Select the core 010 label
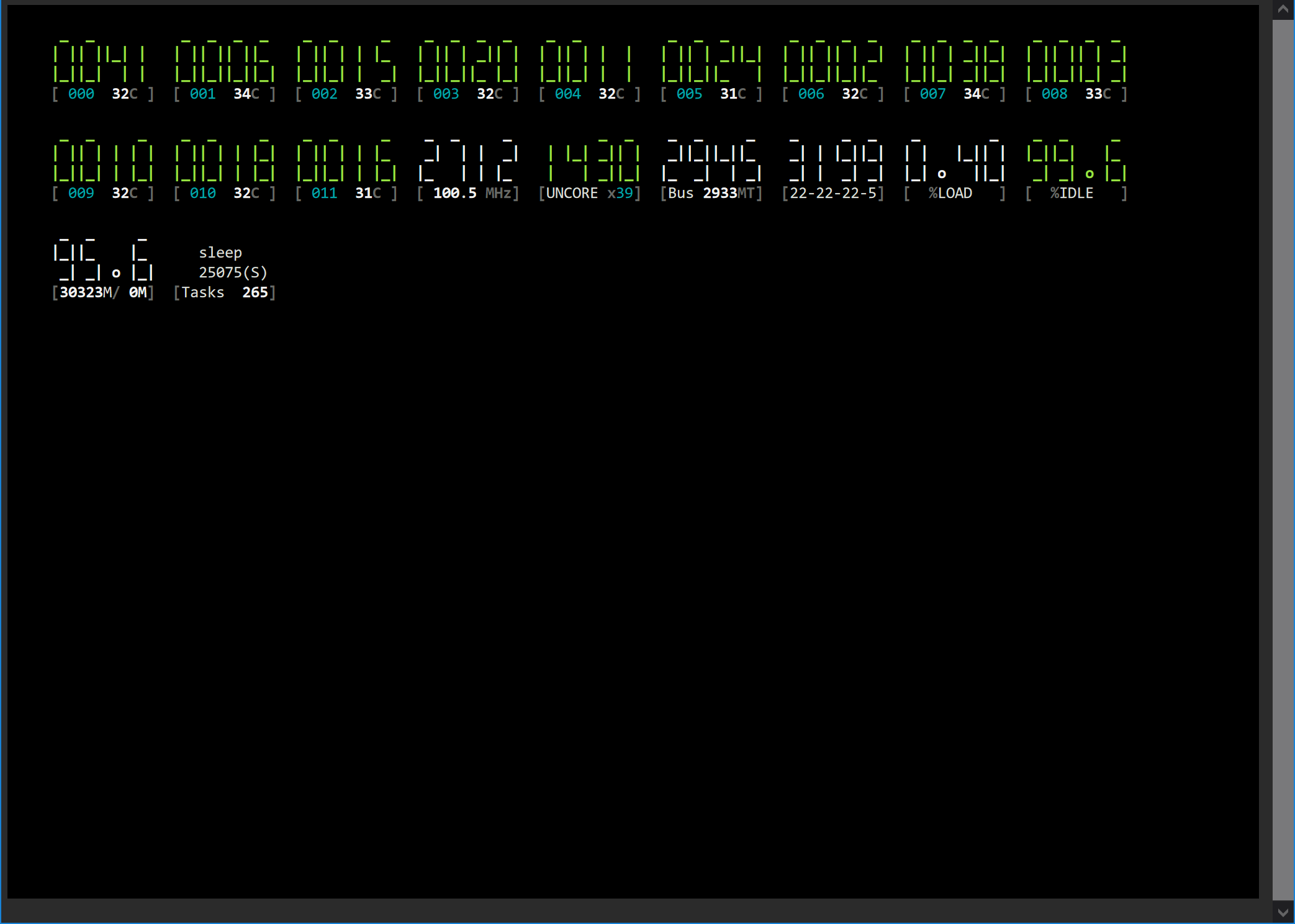This screenshot has width=1295, height=924. click(x=203, y=193)
